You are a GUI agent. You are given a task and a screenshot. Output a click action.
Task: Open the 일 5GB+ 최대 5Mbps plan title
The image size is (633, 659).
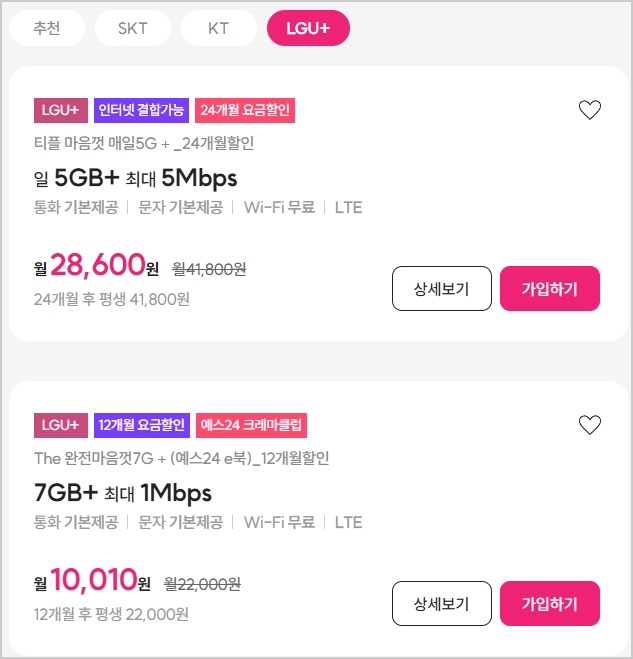pos(135,178)
